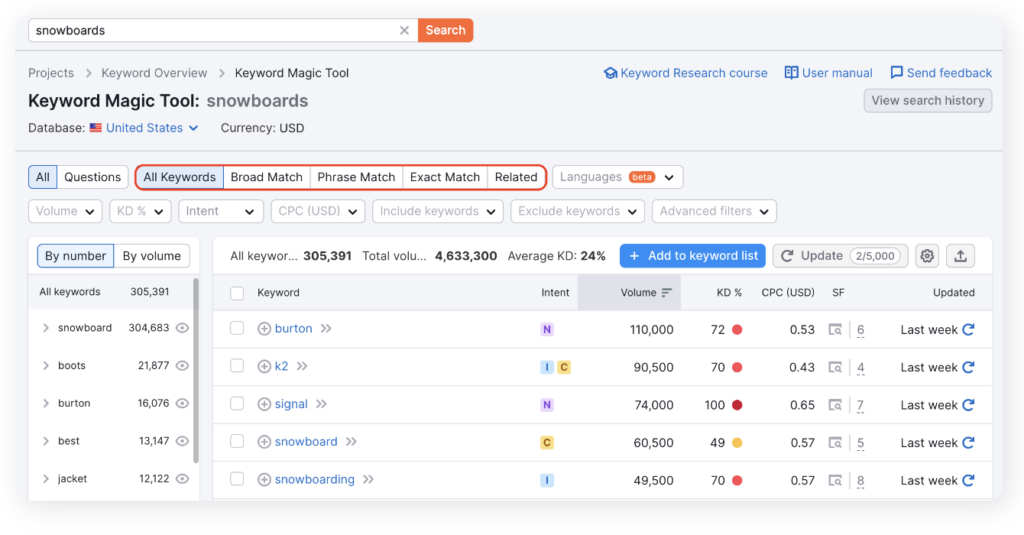The image size is (1024, 535).
Task: Open table settings gear icon
Action: pyautogui.click(x=927, y=256)
